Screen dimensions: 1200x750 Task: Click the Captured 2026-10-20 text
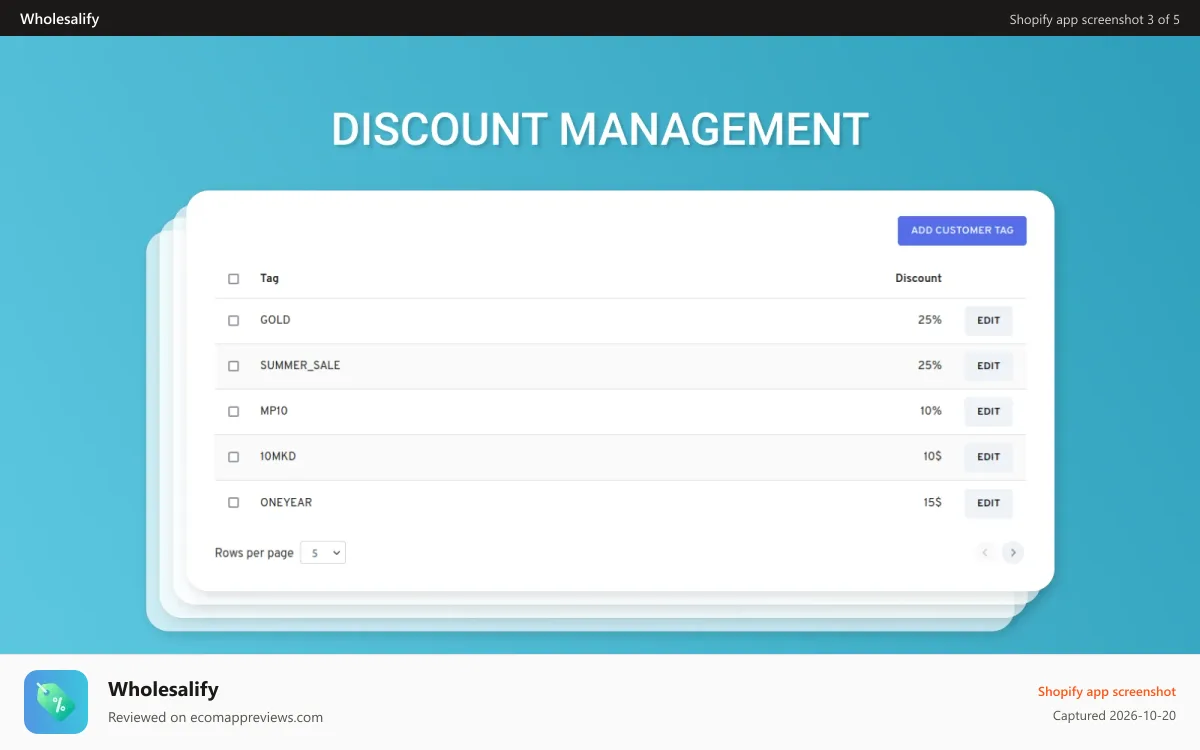pyautogui.click(x=1114, y=716)
